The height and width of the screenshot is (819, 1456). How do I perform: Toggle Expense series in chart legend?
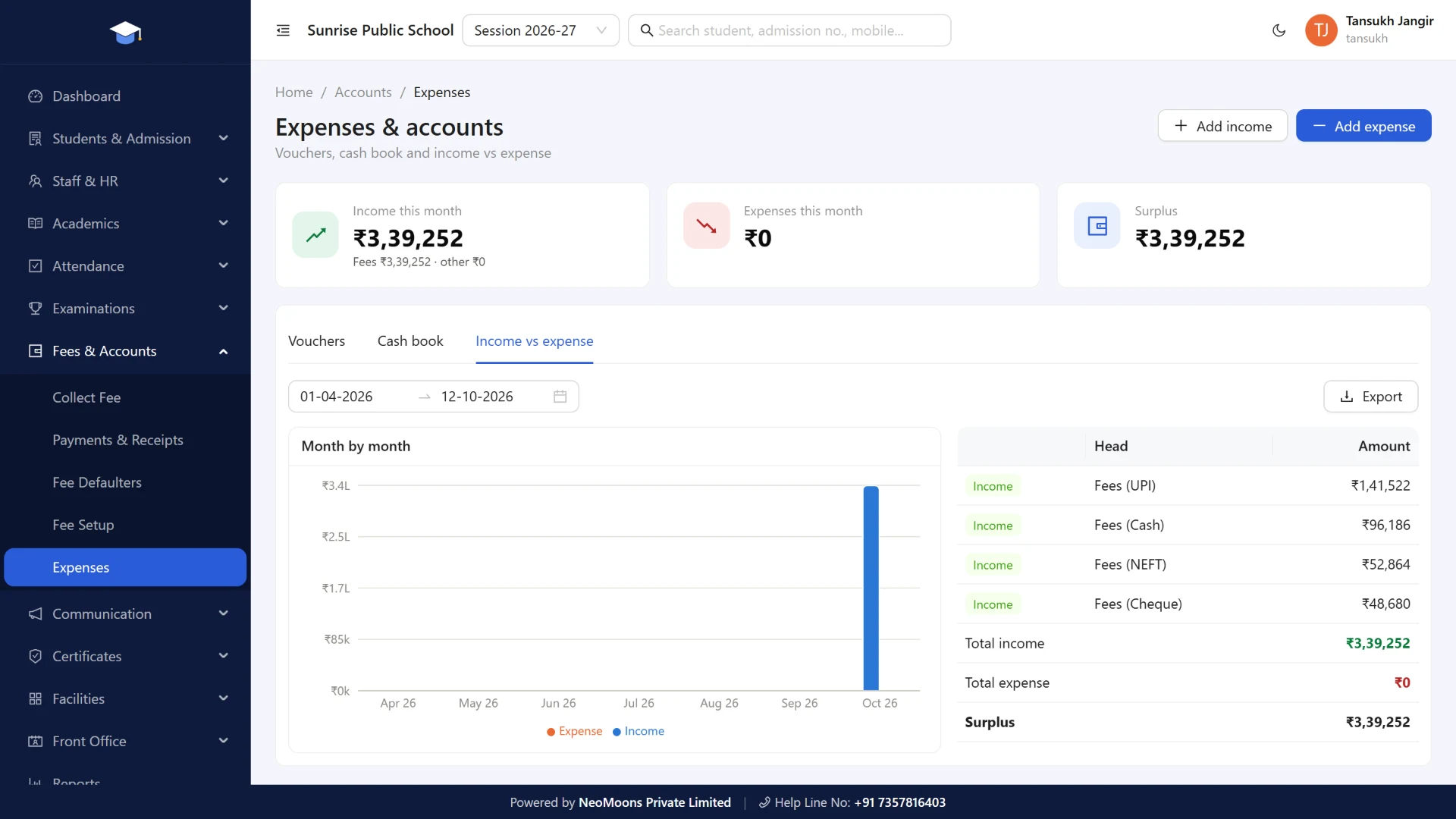click(x=574, y=731)
